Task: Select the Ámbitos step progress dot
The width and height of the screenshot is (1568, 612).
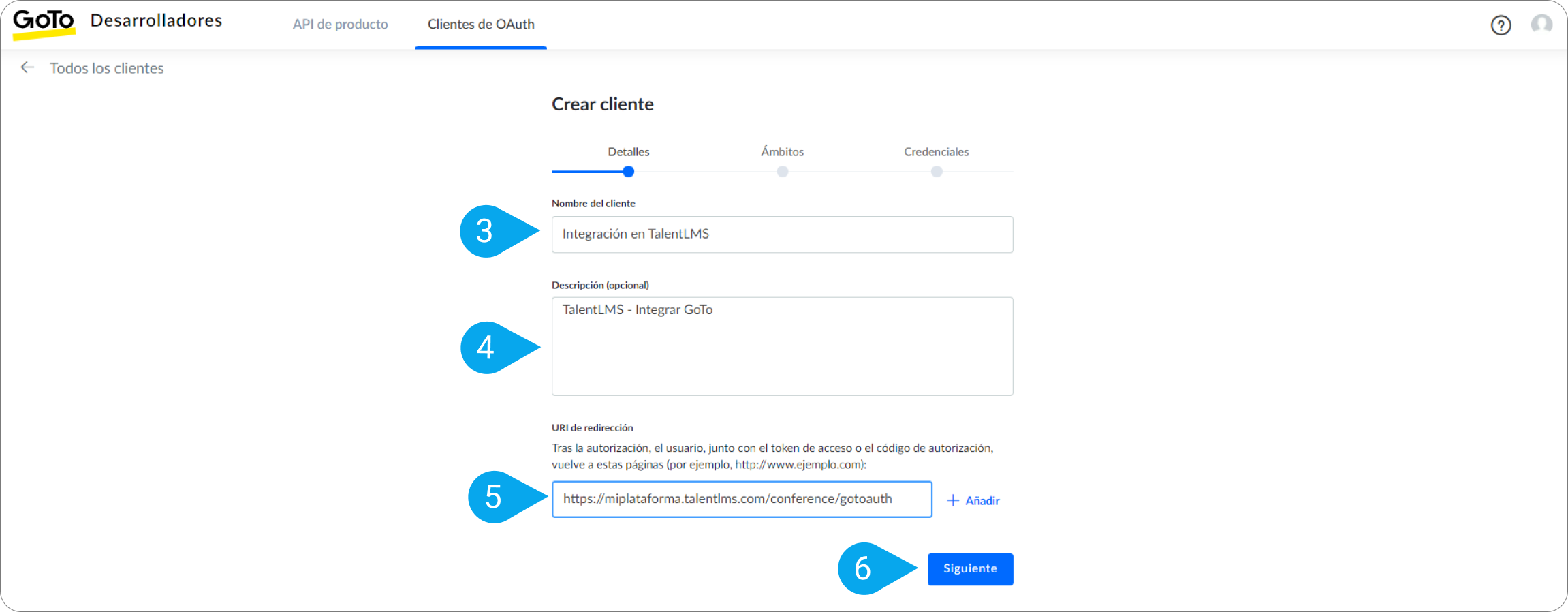Action: point(783,172)
